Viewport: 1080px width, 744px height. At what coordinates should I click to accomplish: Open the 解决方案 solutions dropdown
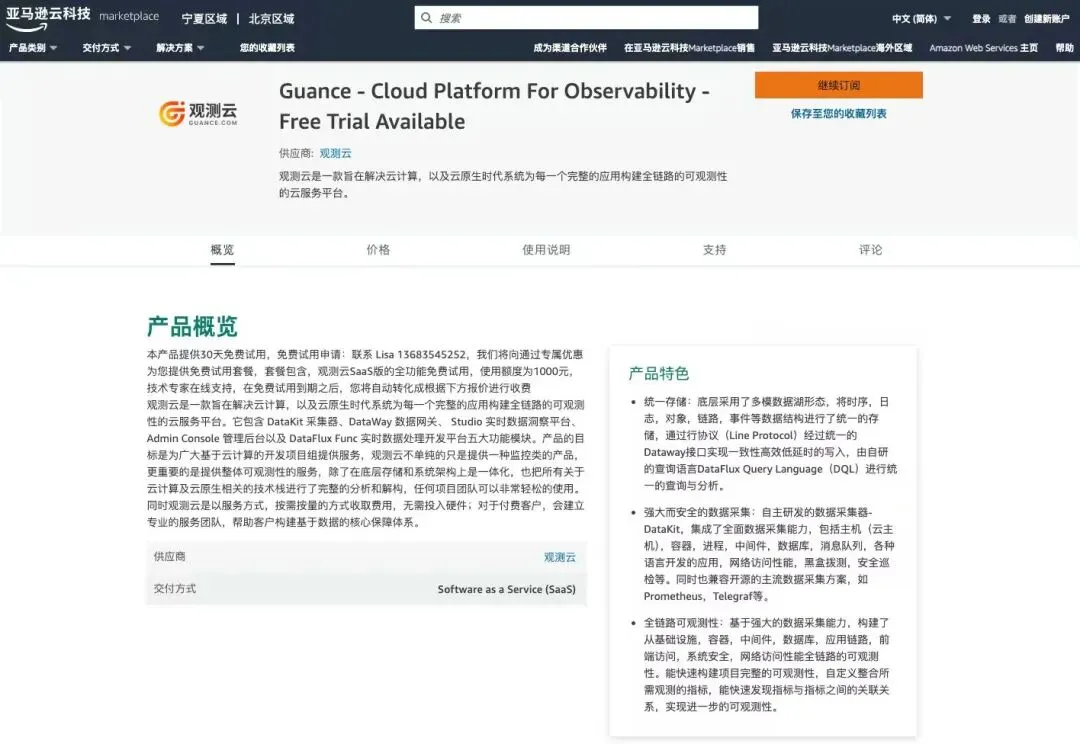click(x=179, y=46)
